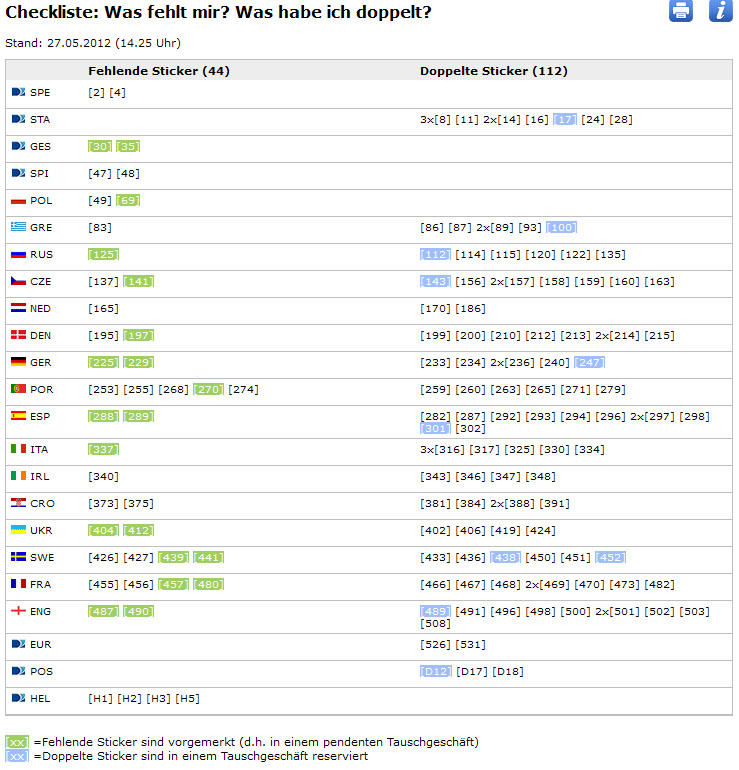Click the green legend swatch box

(x=17, y=742)
